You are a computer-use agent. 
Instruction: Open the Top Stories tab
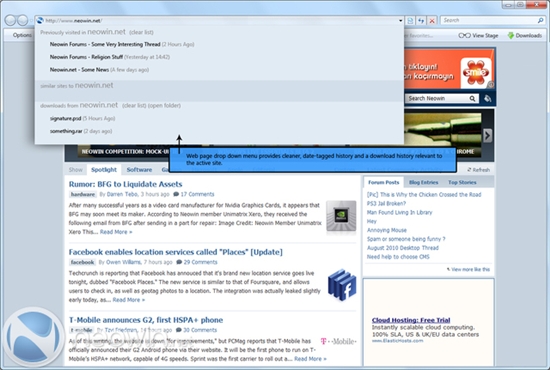462,182
